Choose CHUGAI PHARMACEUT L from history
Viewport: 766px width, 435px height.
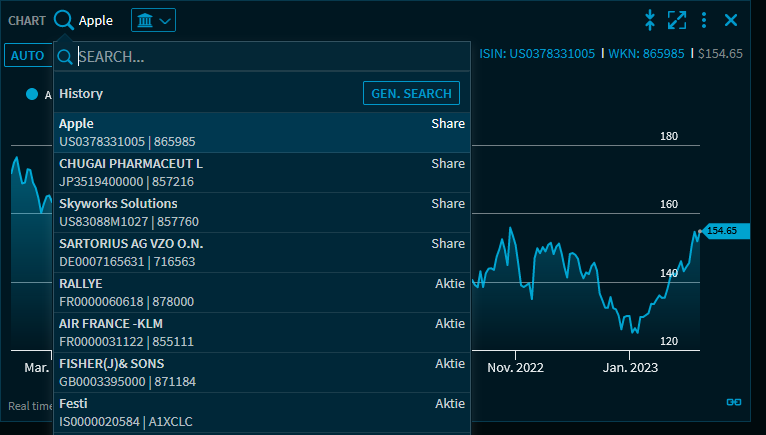(261, 173)
